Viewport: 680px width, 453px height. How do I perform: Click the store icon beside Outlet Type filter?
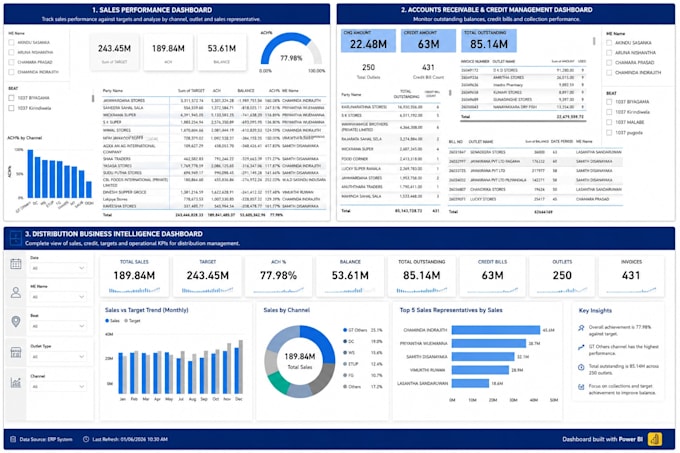tap(16, 352)
